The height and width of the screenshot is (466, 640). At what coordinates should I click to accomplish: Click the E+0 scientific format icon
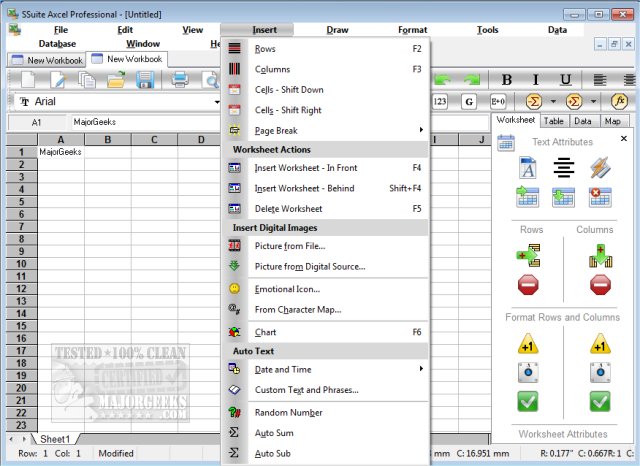click(x=498, y=101)
